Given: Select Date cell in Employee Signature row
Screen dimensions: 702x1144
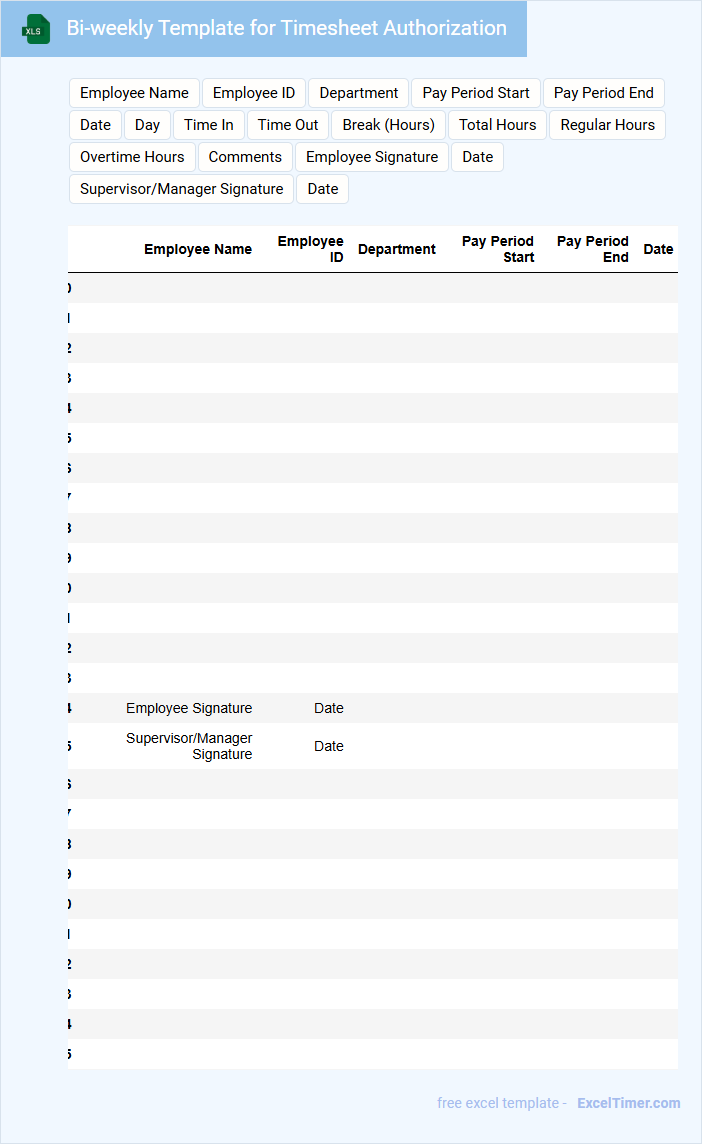Looking at the screenshot, I should pyautogui.click(x=329, y=708).
